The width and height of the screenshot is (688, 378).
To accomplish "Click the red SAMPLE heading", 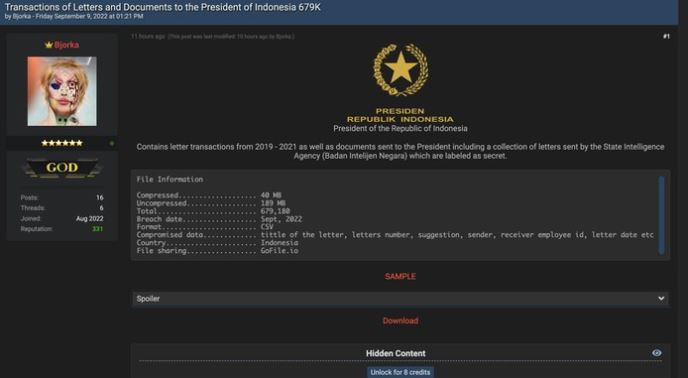I will (400, 277).
